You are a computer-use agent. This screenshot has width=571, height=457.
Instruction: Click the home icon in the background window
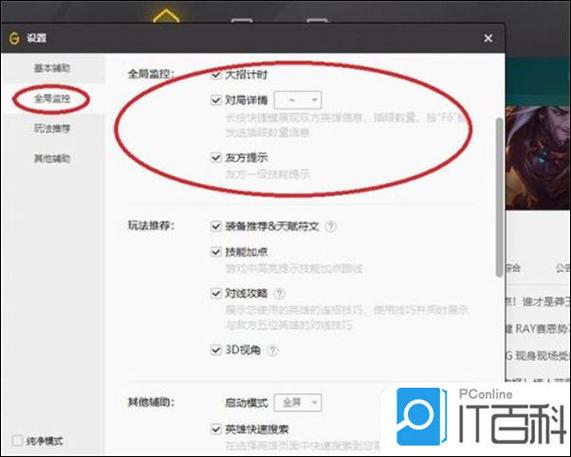pos(166,16)
